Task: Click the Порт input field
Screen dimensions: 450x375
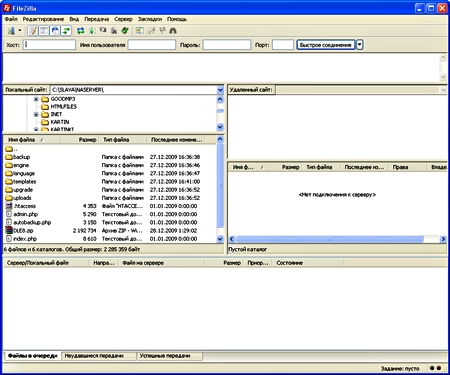Action: click(x=283, y=45)
